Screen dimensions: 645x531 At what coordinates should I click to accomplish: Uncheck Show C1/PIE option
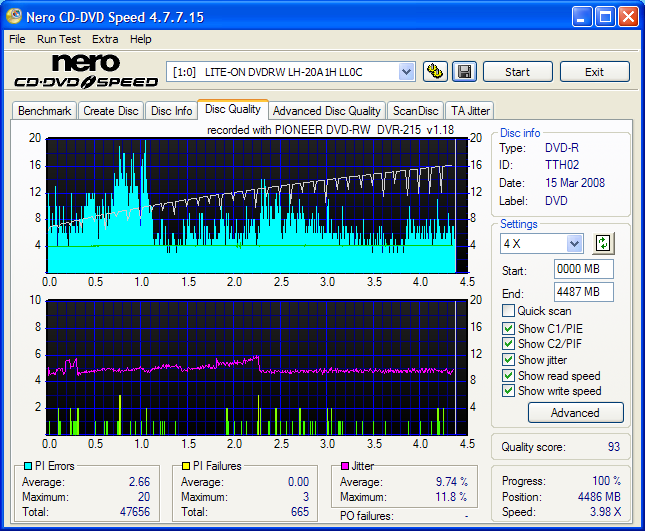click(x=509, y=327)
